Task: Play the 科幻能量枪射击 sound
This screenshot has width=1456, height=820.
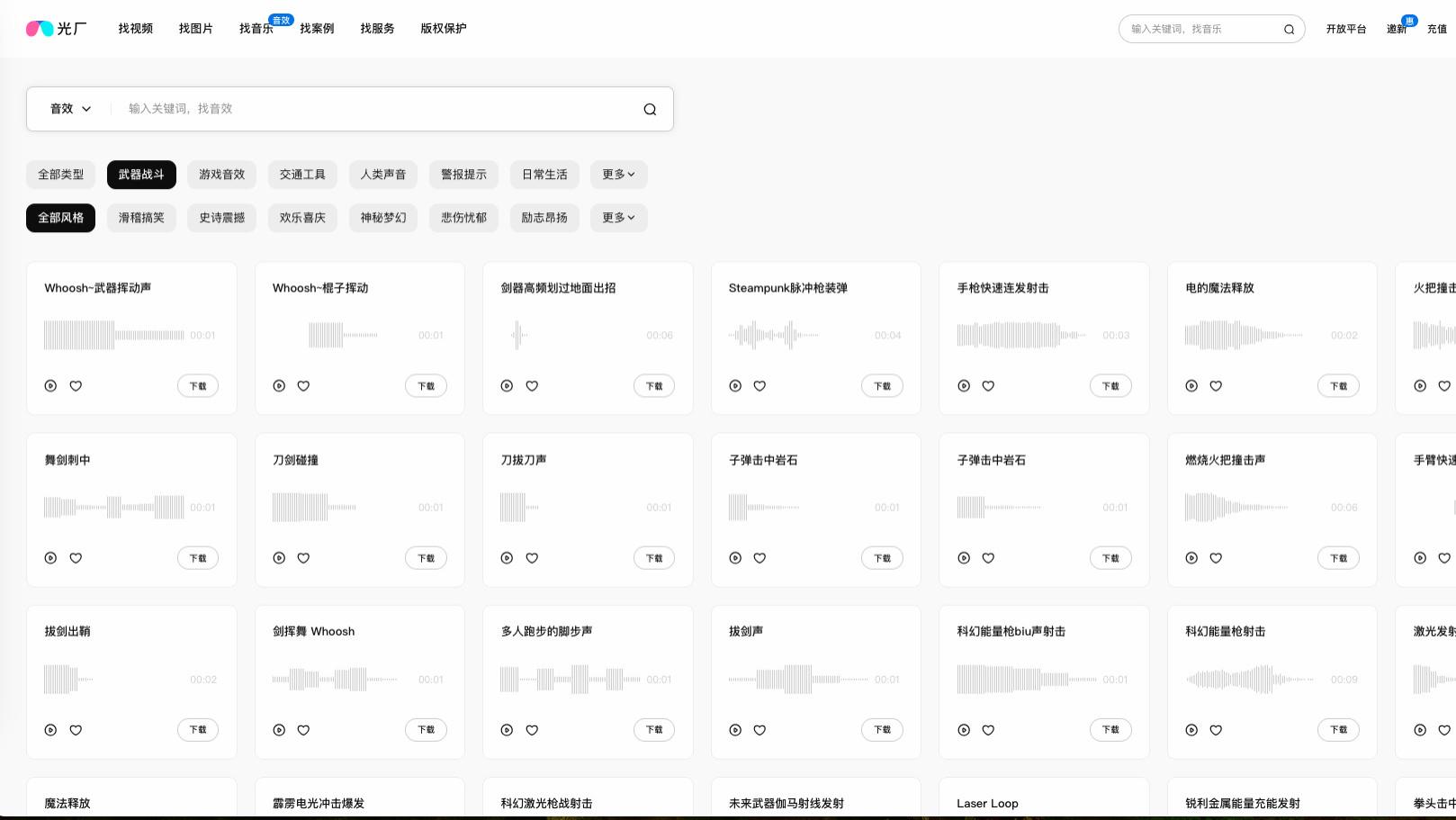Action: [x=1191, y=730]
